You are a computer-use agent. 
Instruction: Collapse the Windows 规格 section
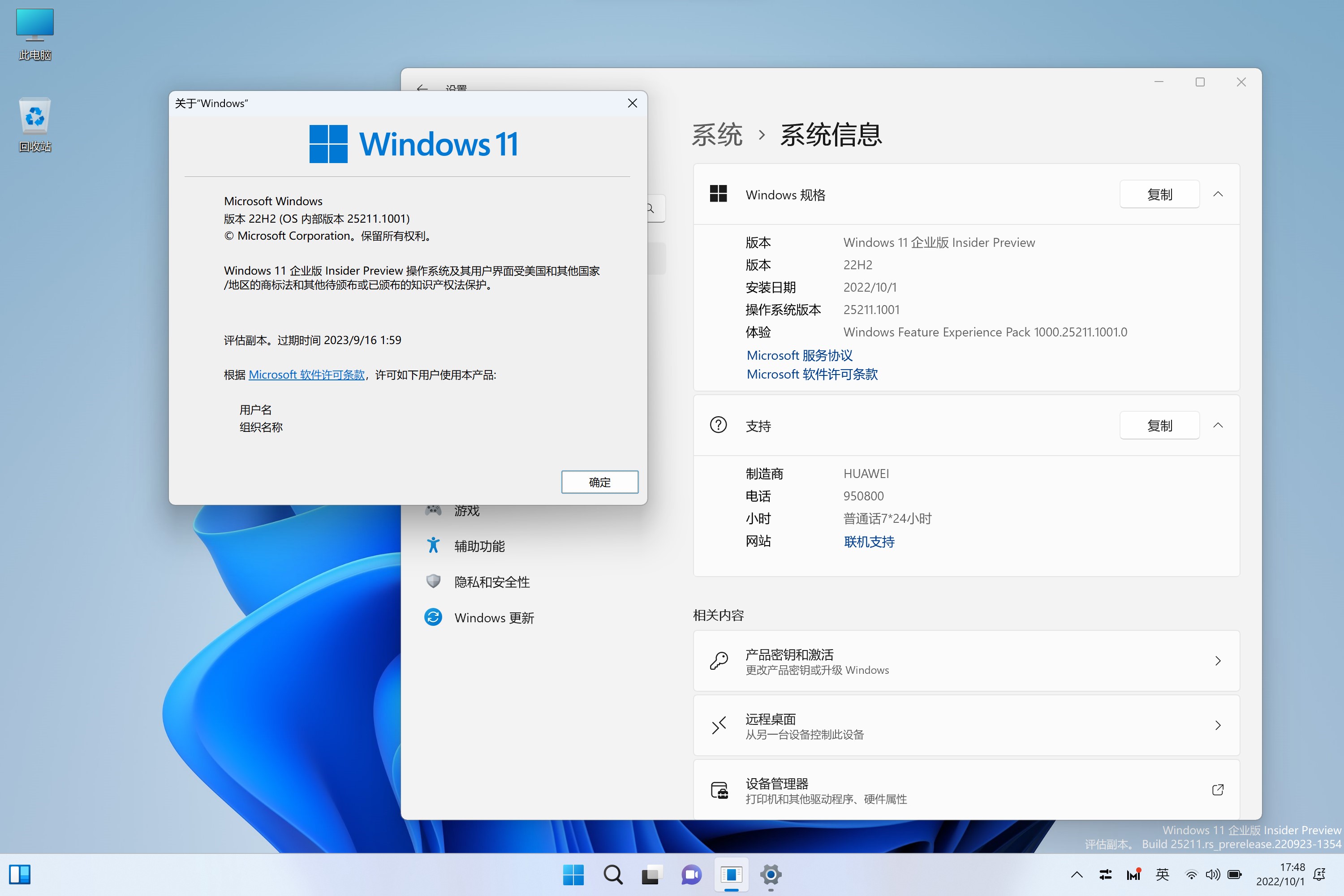coord(1218,194)
